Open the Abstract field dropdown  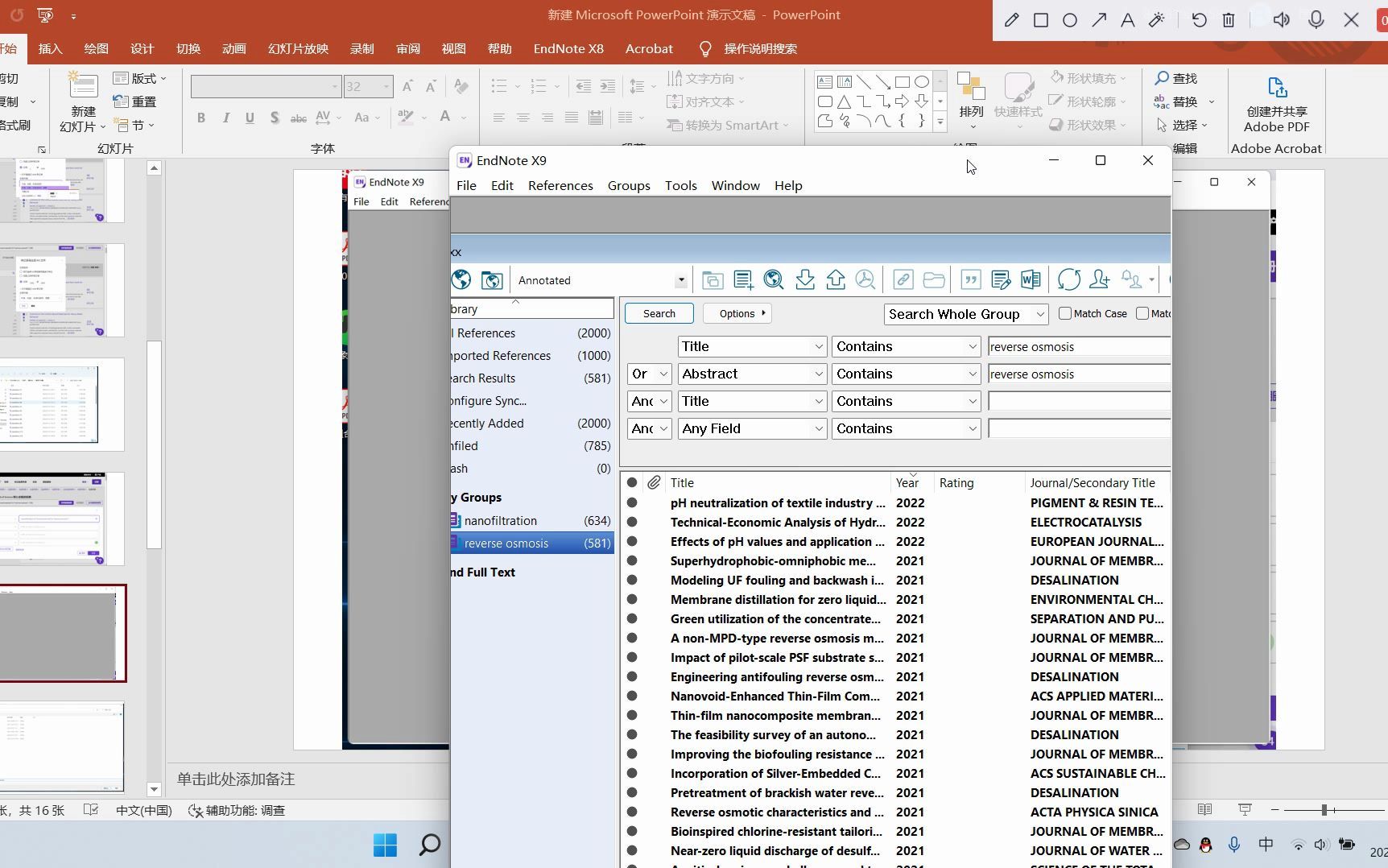(x=819, y=374)
